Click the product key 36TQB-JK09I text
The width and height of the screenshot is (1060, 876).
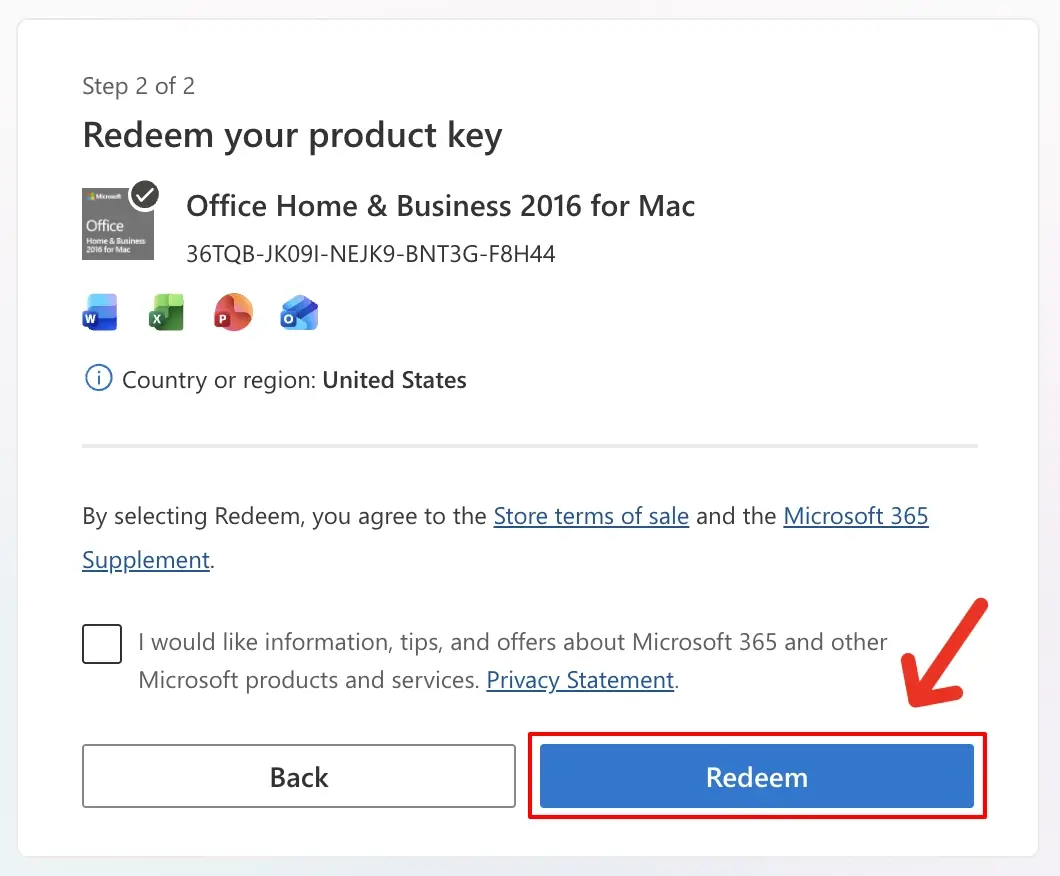[x=370, y=254]
